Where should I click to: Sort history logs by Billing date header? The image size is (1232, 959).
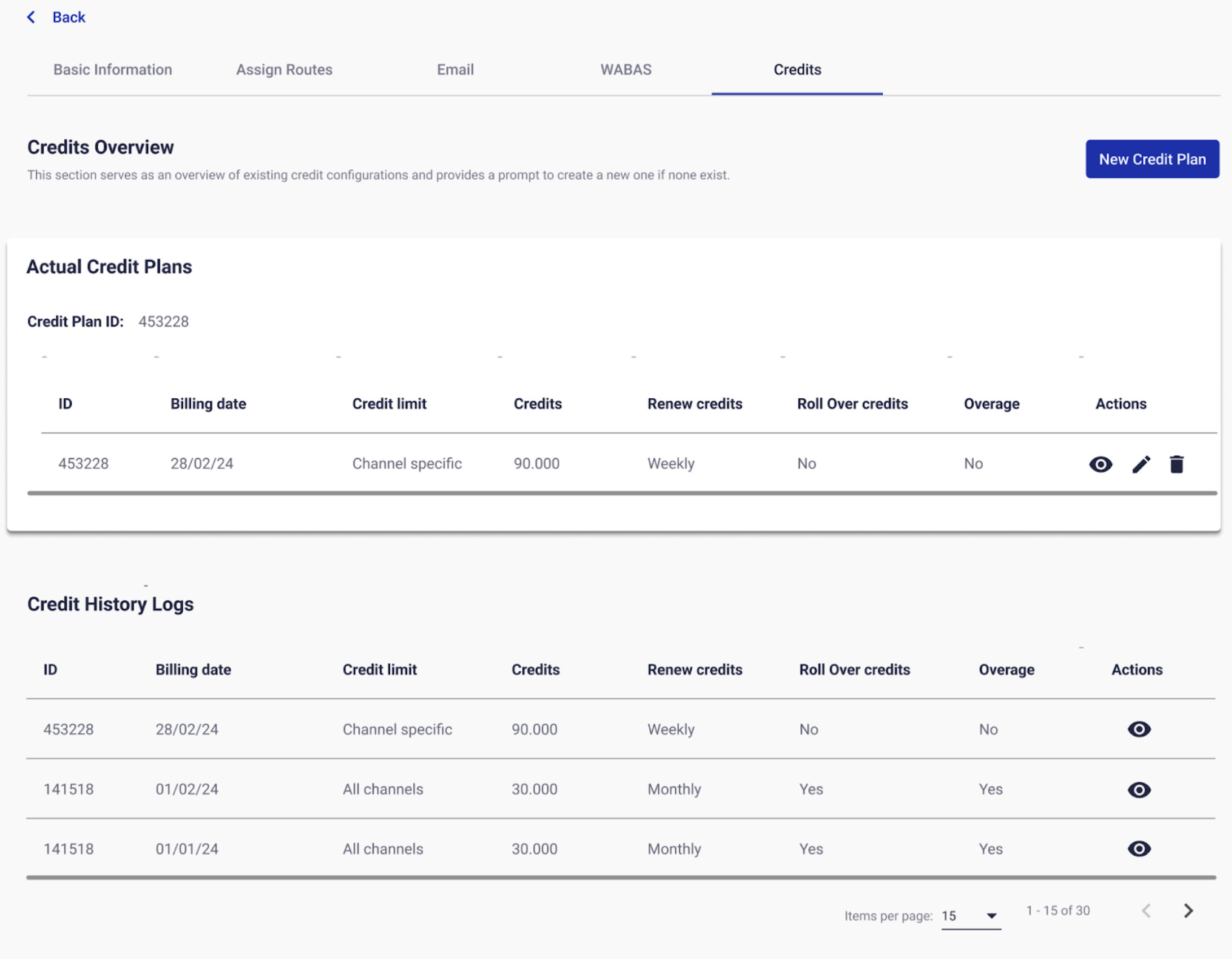tap(193, 670)
